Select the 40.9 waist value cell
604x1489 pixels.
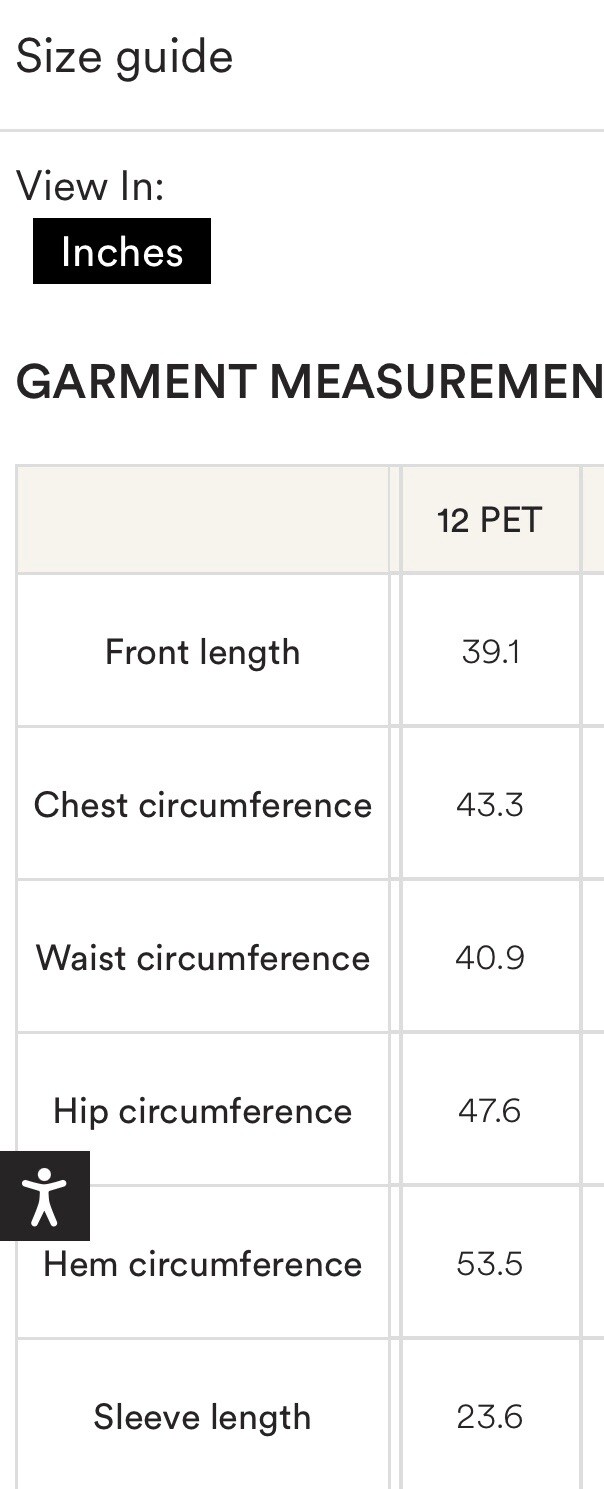tap(490, 958)
